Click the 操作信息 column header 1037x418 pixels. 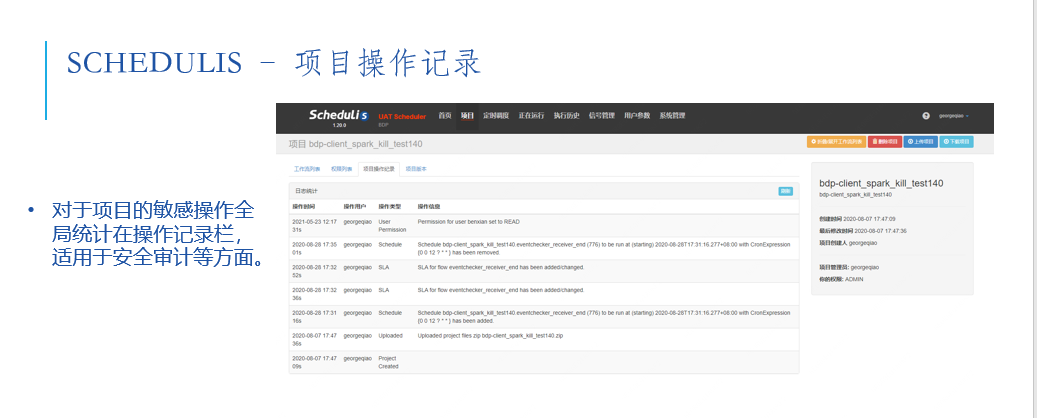[x=428, y=206]
